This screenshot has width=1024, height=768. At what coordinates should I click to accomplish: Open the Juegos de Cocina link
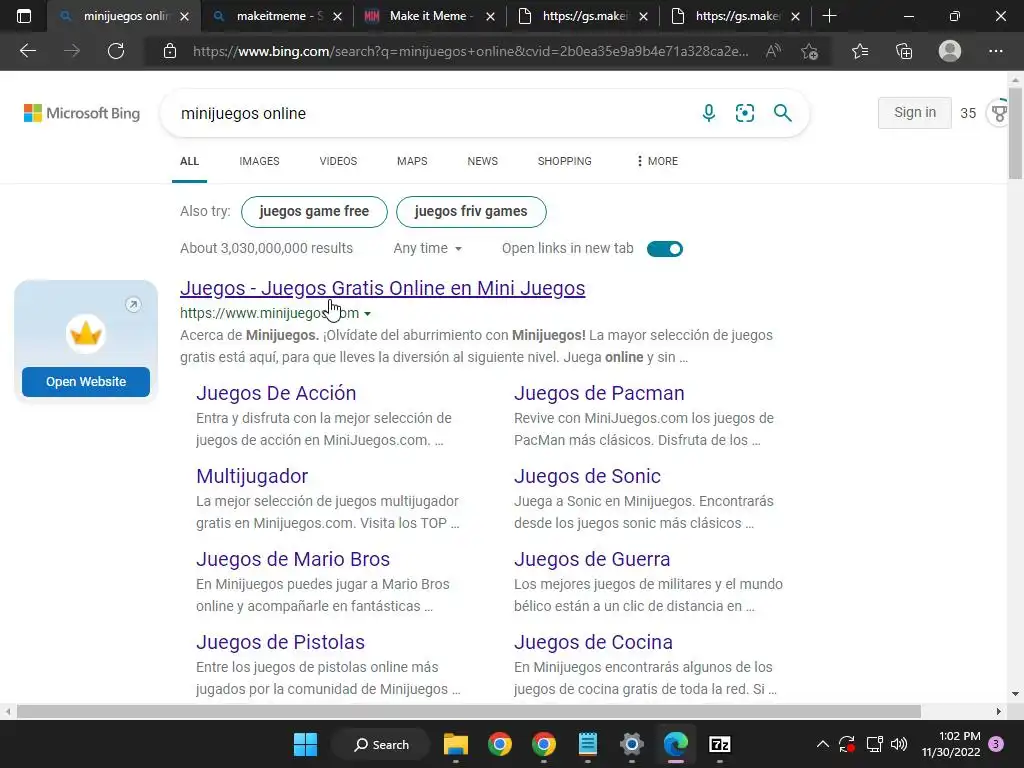pyautogui.click(x=593, y=642)
